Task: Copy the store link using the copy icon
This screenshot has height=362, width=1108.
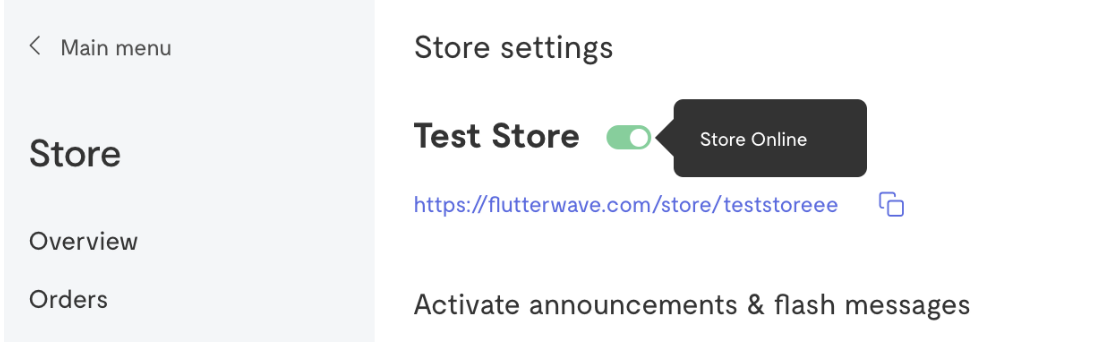Action: pos(892,204)
